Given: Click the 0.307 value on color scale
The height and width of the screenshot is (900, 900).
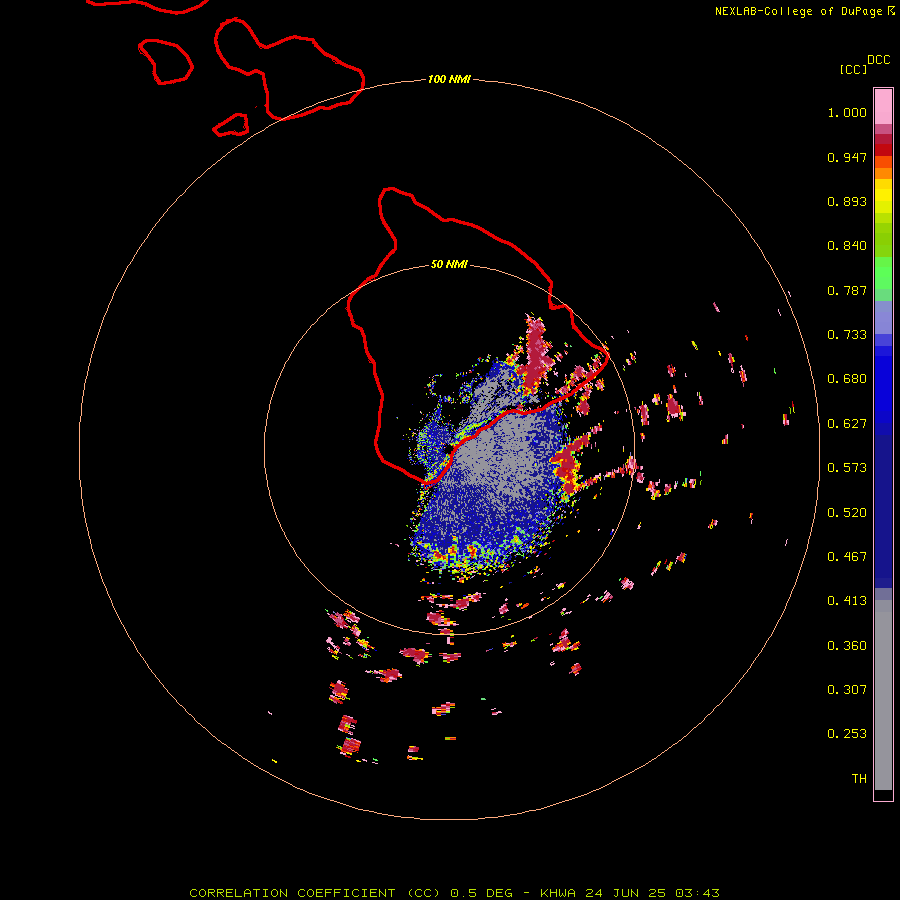Looking at the screenshot, I should tap(847, 690).
